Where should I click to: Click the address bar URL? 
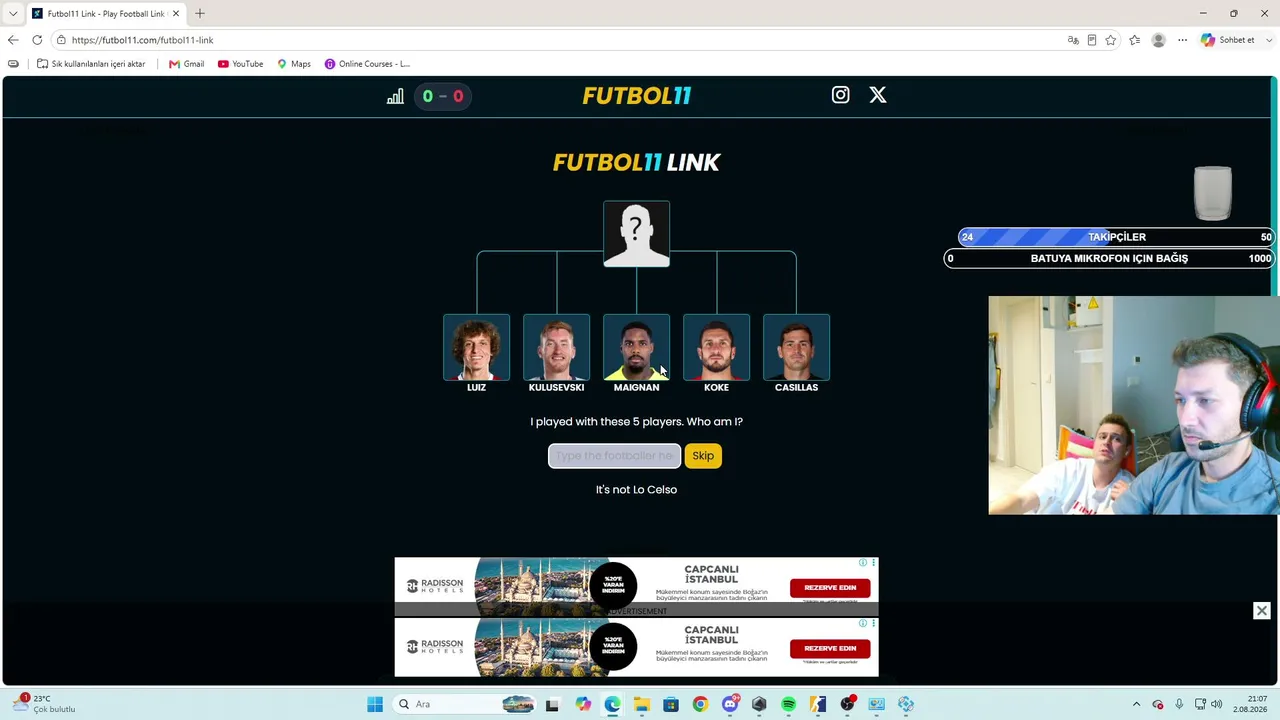click(x=142, y=40)
